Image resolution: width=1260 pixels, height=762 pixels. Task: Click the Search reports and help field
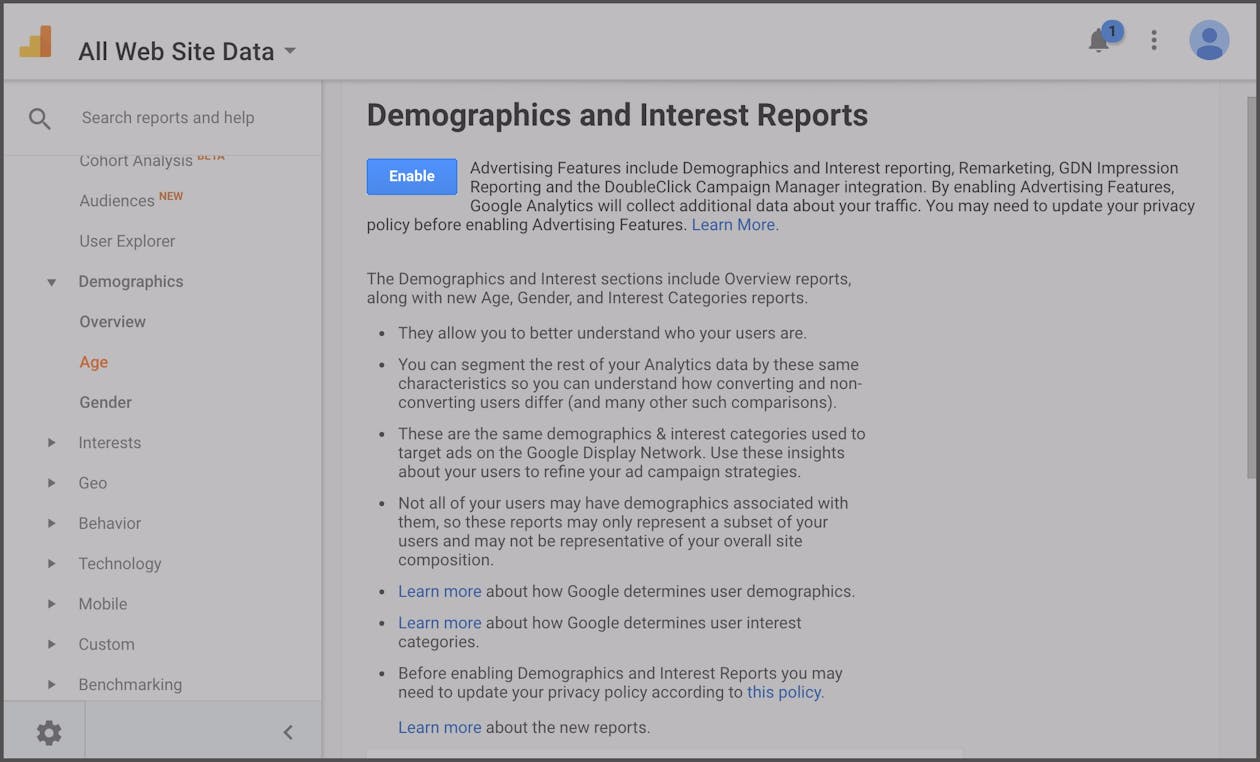click(168, 118)
